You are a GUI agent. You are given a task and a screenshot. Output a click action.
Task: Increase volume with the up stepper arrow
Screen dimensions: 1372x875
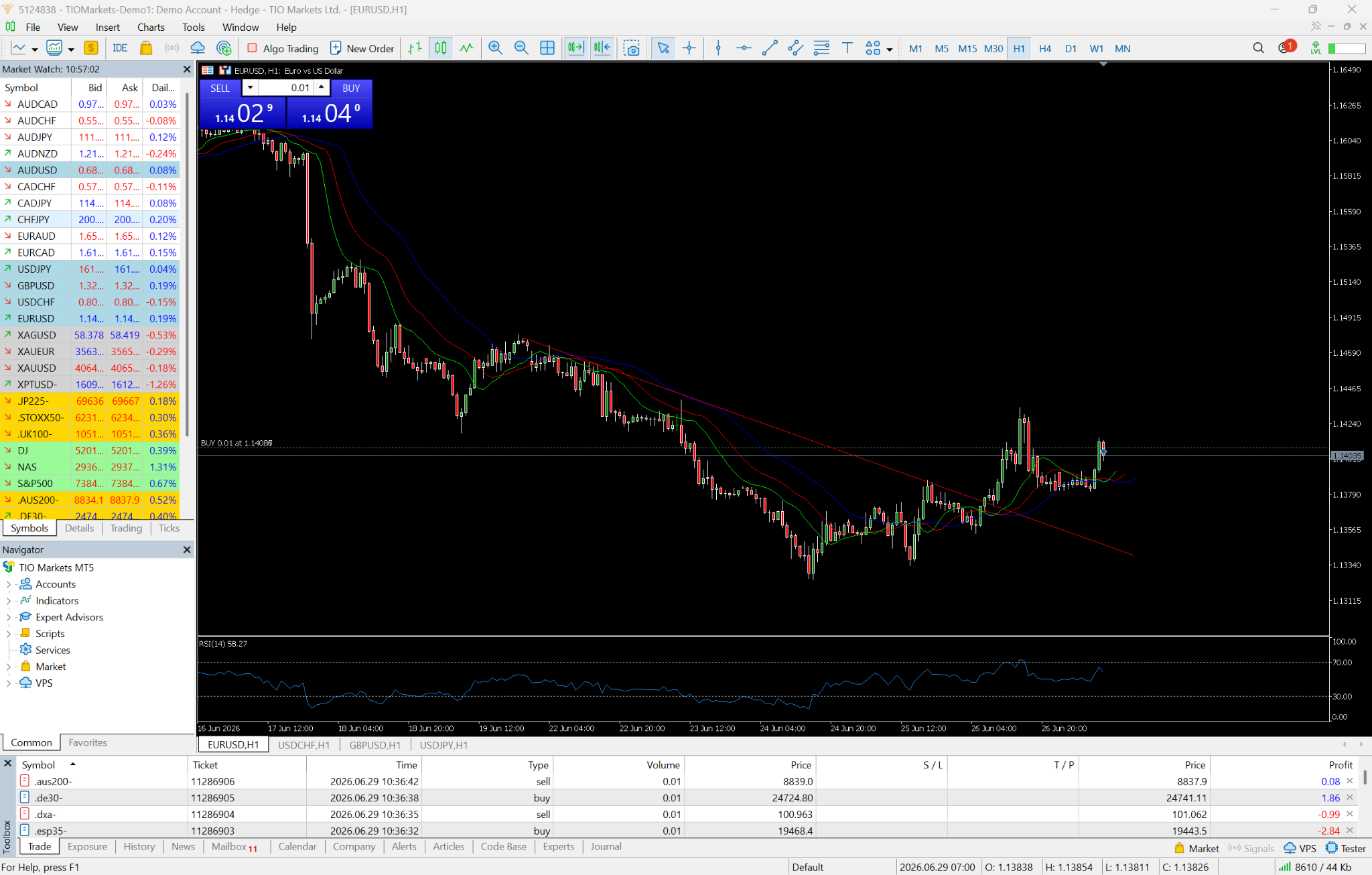click(x=322, y=87)
